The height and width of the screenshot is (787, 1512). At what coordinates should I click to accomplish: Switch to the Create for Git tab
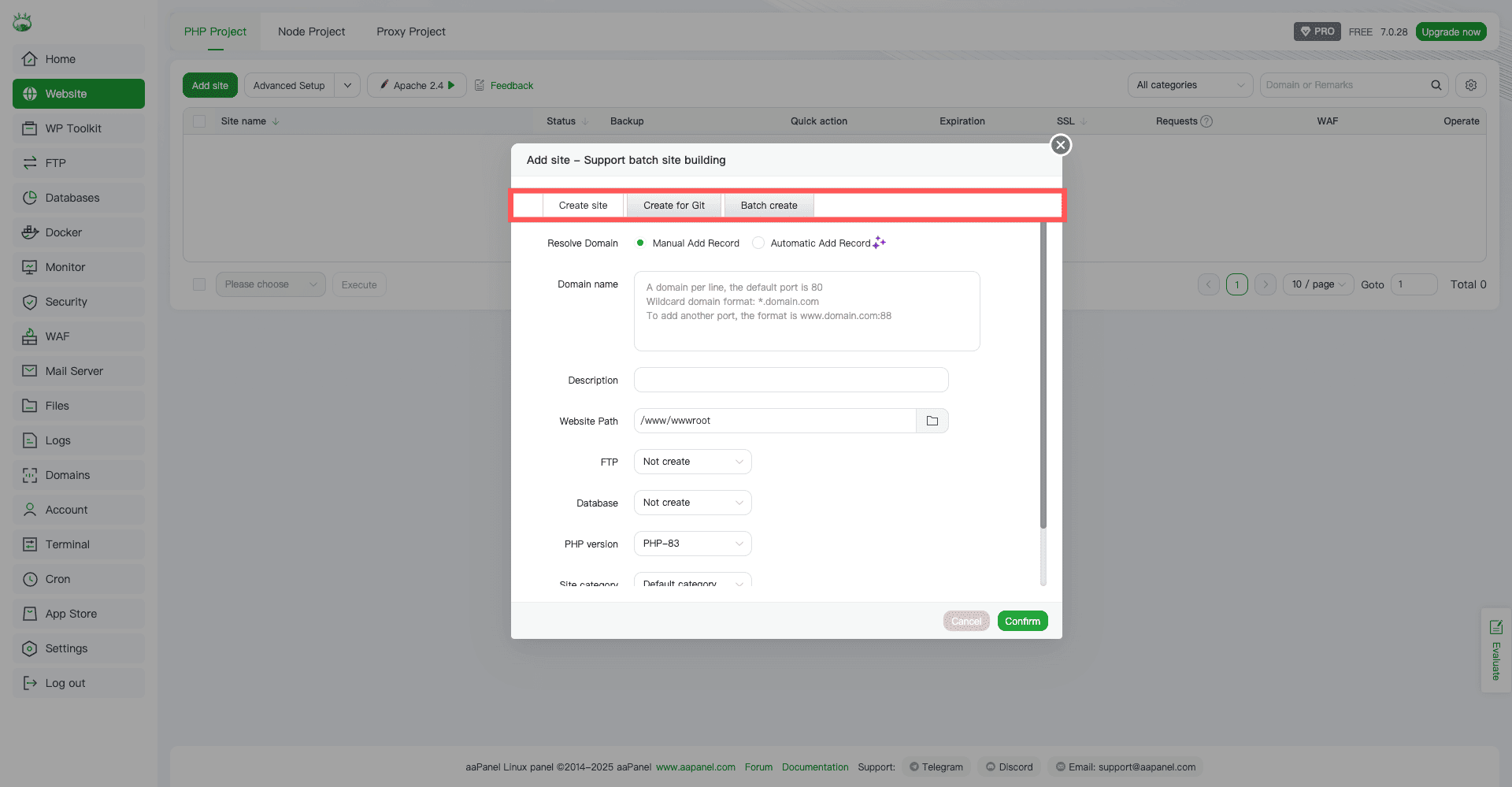pyautogui.click(x=673, y=206)
